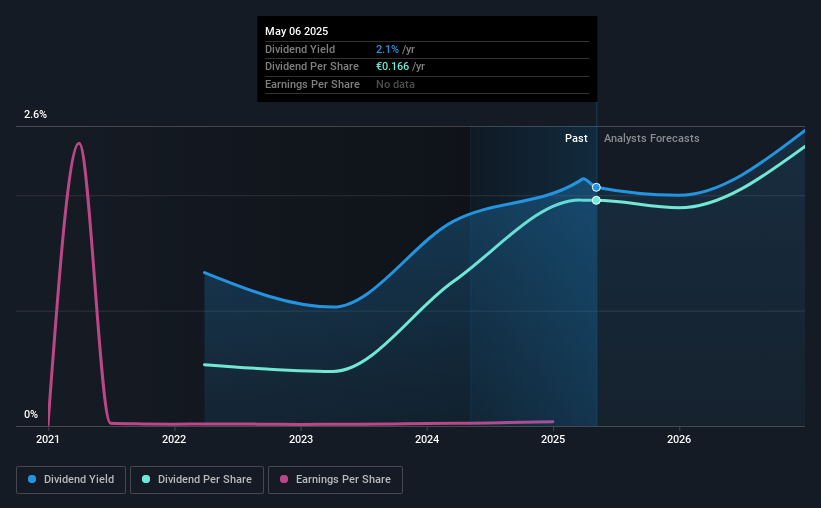Image resolution: width=821 pixels, height=508 pixels.
Task: Click the peak of the pink earnings spike
Action: 79,143
